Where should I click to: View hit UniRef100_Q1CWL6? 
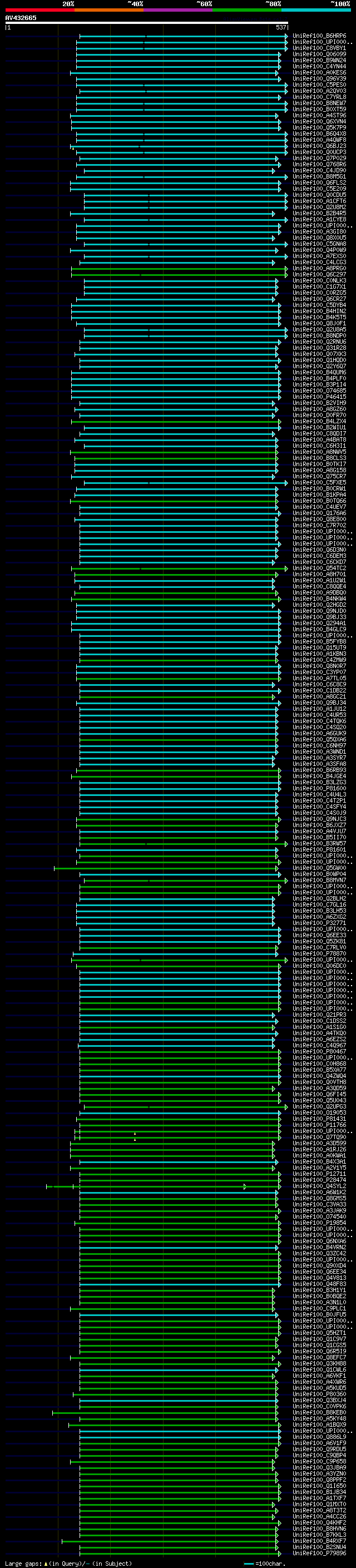coord(319,1369)
